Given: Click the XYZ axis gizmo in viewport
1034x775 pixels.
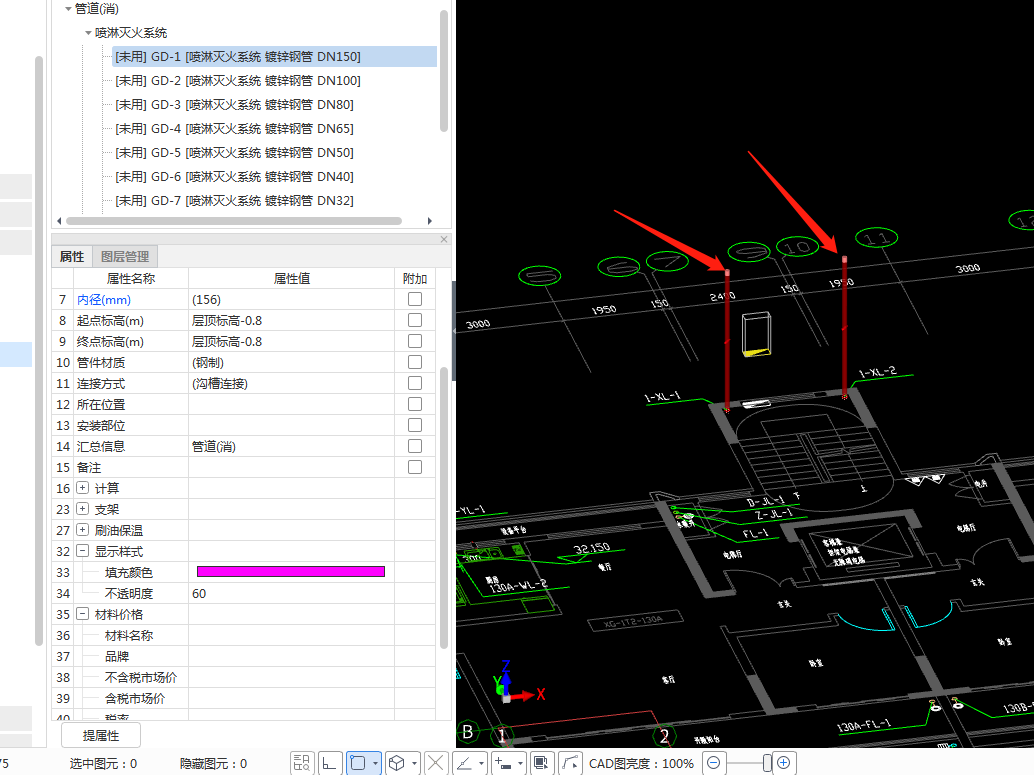Looking at the screenshot, I should pyautogui.click(x=518, y=683).
